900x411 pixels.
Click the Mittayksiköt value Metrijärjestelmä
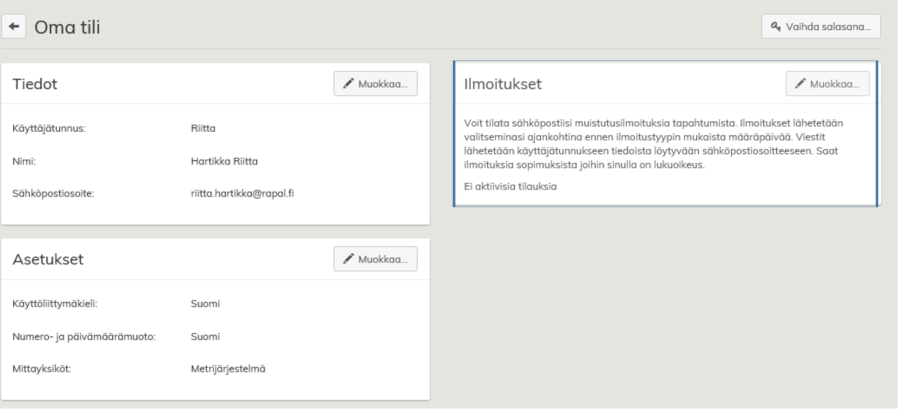coord(228,368)
